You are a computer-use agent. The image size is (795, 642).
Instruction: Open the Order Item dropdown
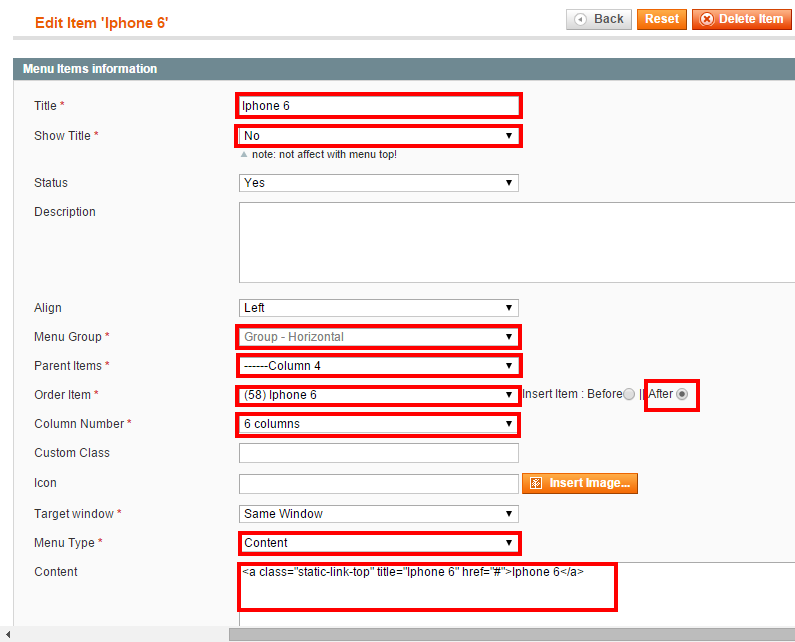coord(379,395)
